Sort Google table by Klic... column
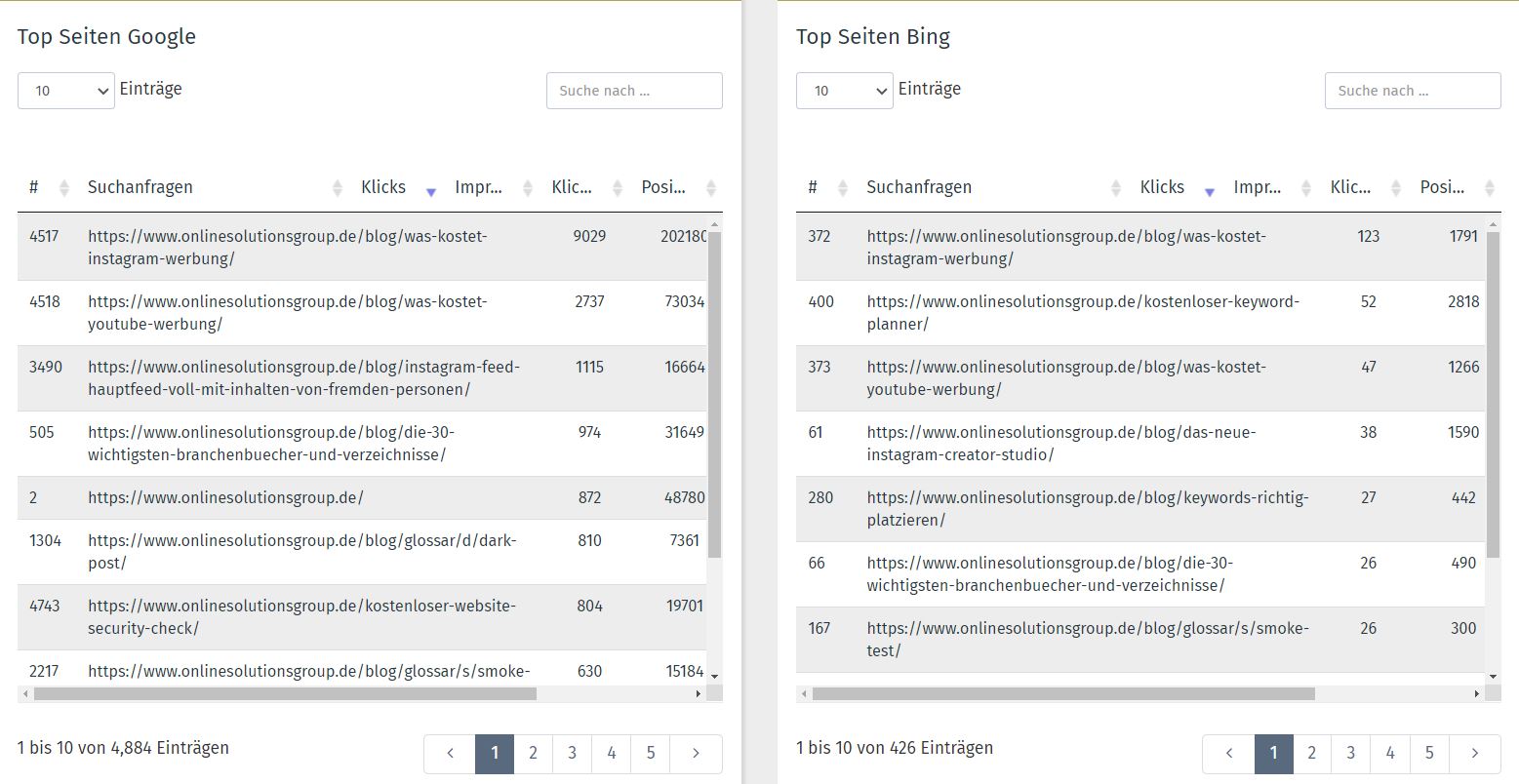Image resolution: width=1519 pixels, height=784 pixels. click(584, 187)
